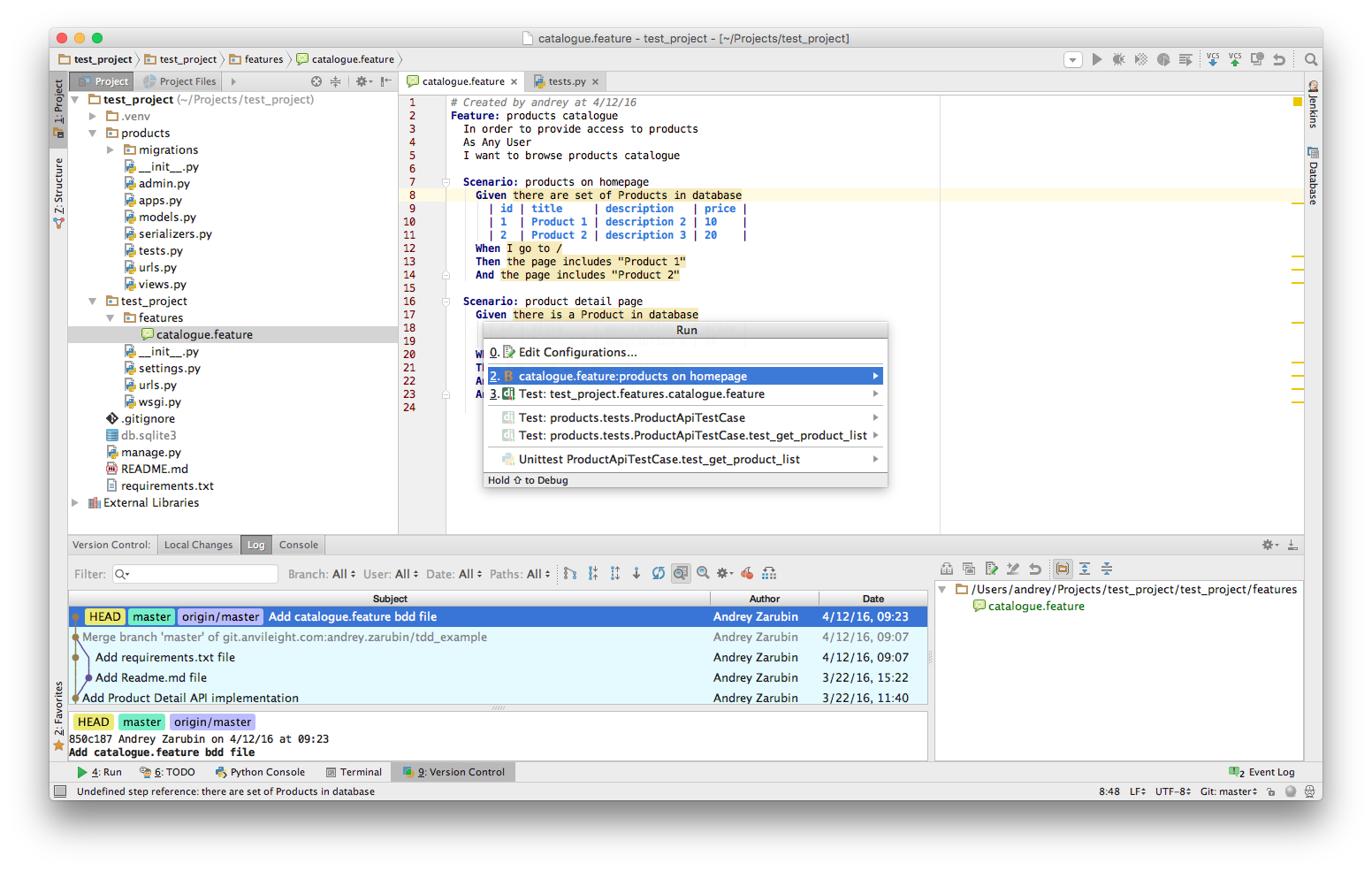
Task: Click the commit log Filter field
Action: [x=194, y=573]
